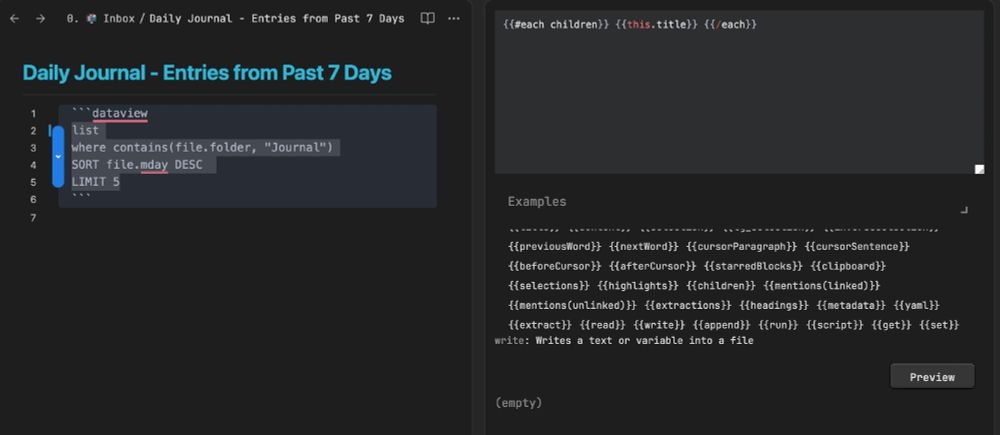Grab the template textarea resize handle
Image resolution: width=1000 pixels, height=435 pixels.
pos(979,168)
